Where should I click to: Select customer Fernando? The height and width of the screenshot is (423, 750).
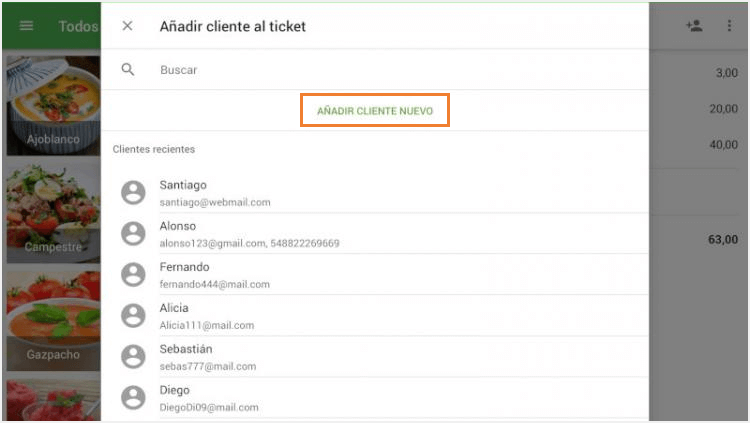375,275
